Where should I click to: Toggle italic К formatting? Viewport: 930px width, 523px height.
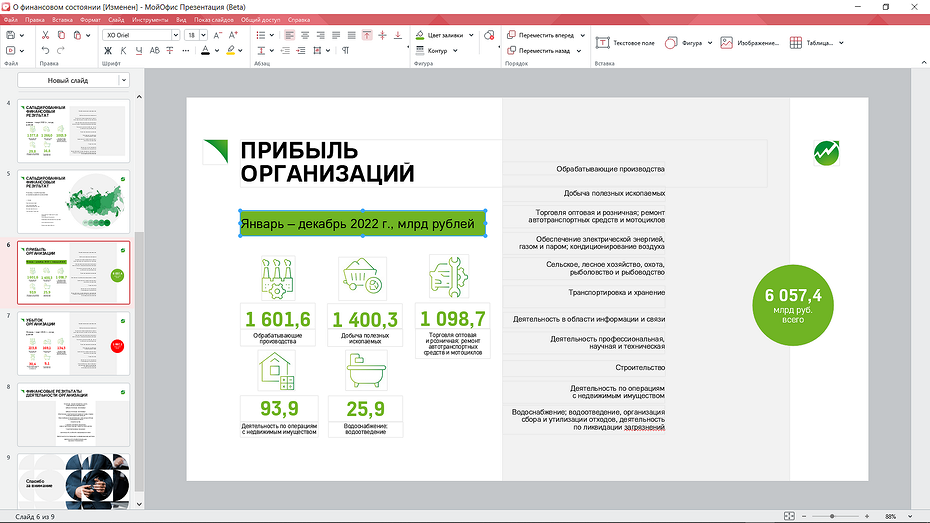[123, 51]
